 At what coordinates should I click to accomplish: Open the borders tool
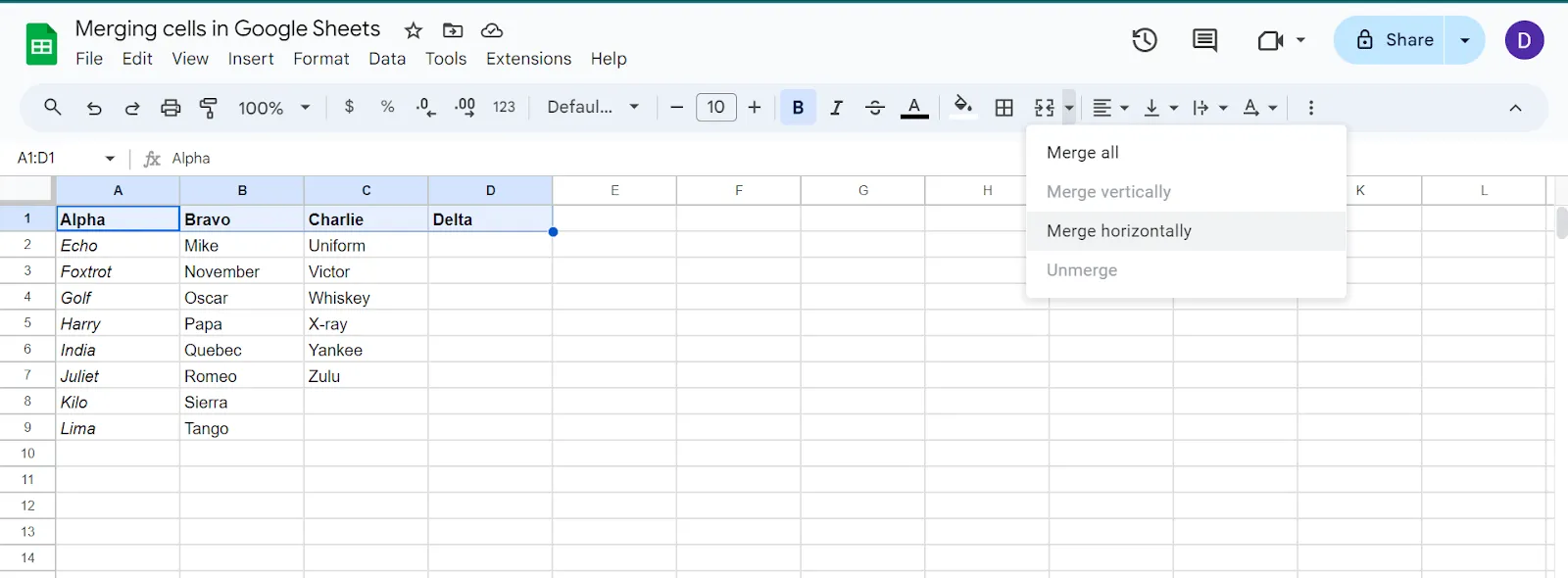[x=1004, y=108]
